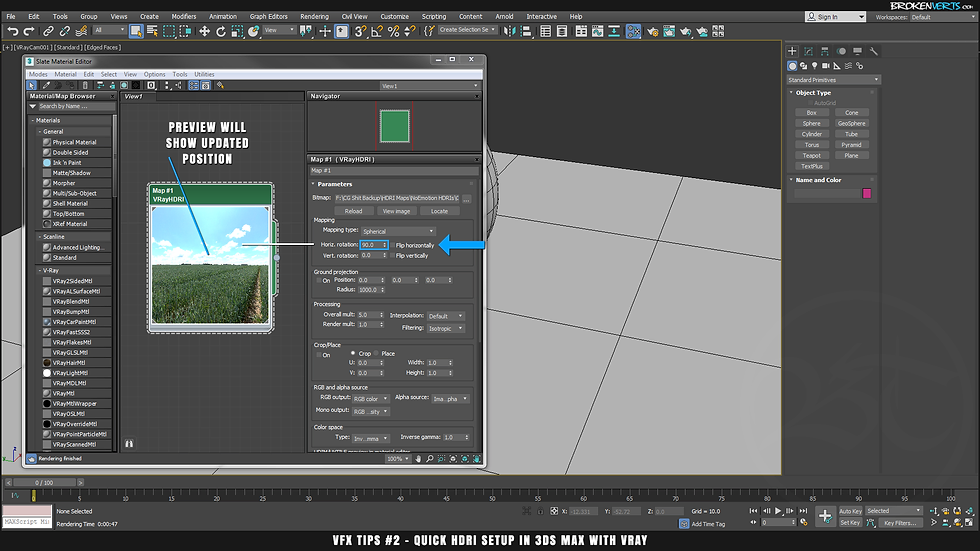This screenshot has height=551, width=980.
Task: Click the Slate editor pan hand icon
Action: (418, 459)
